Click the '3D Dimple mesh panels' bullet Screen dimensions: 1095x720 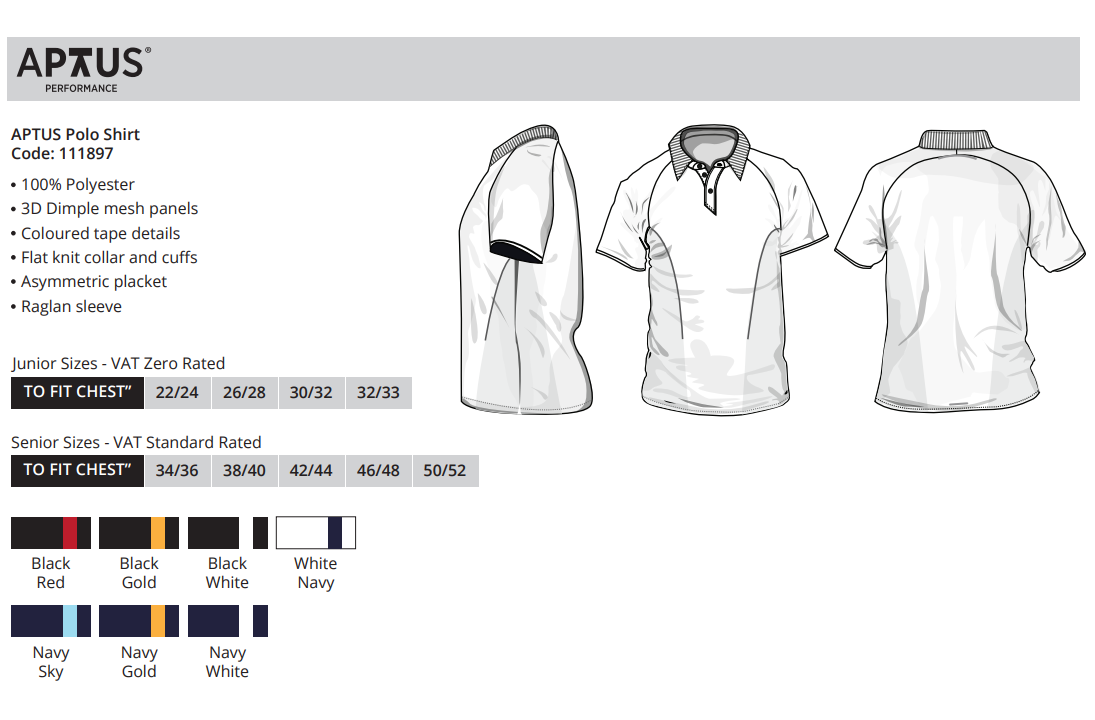105,209
